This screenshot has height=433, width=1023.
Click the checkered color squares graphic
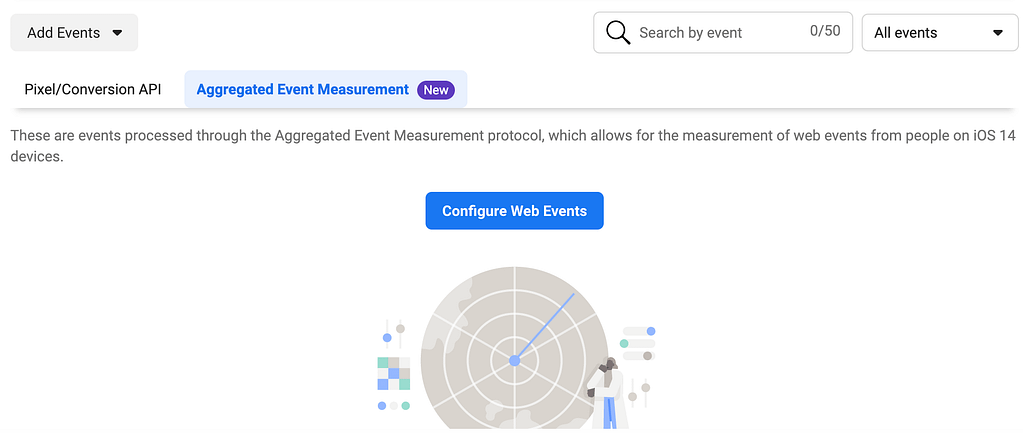[x=393, y=374]
